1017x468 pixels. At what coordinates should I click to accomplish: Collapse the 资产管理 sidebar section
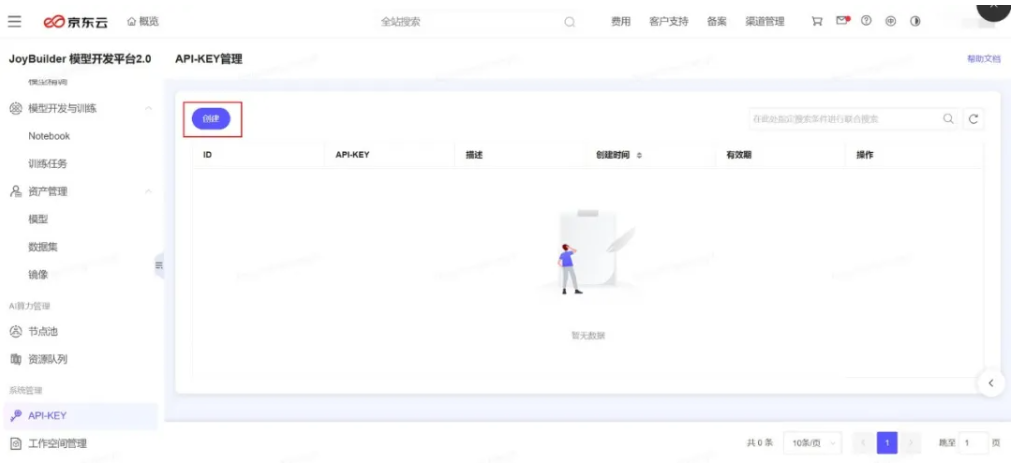click(148, 191)
